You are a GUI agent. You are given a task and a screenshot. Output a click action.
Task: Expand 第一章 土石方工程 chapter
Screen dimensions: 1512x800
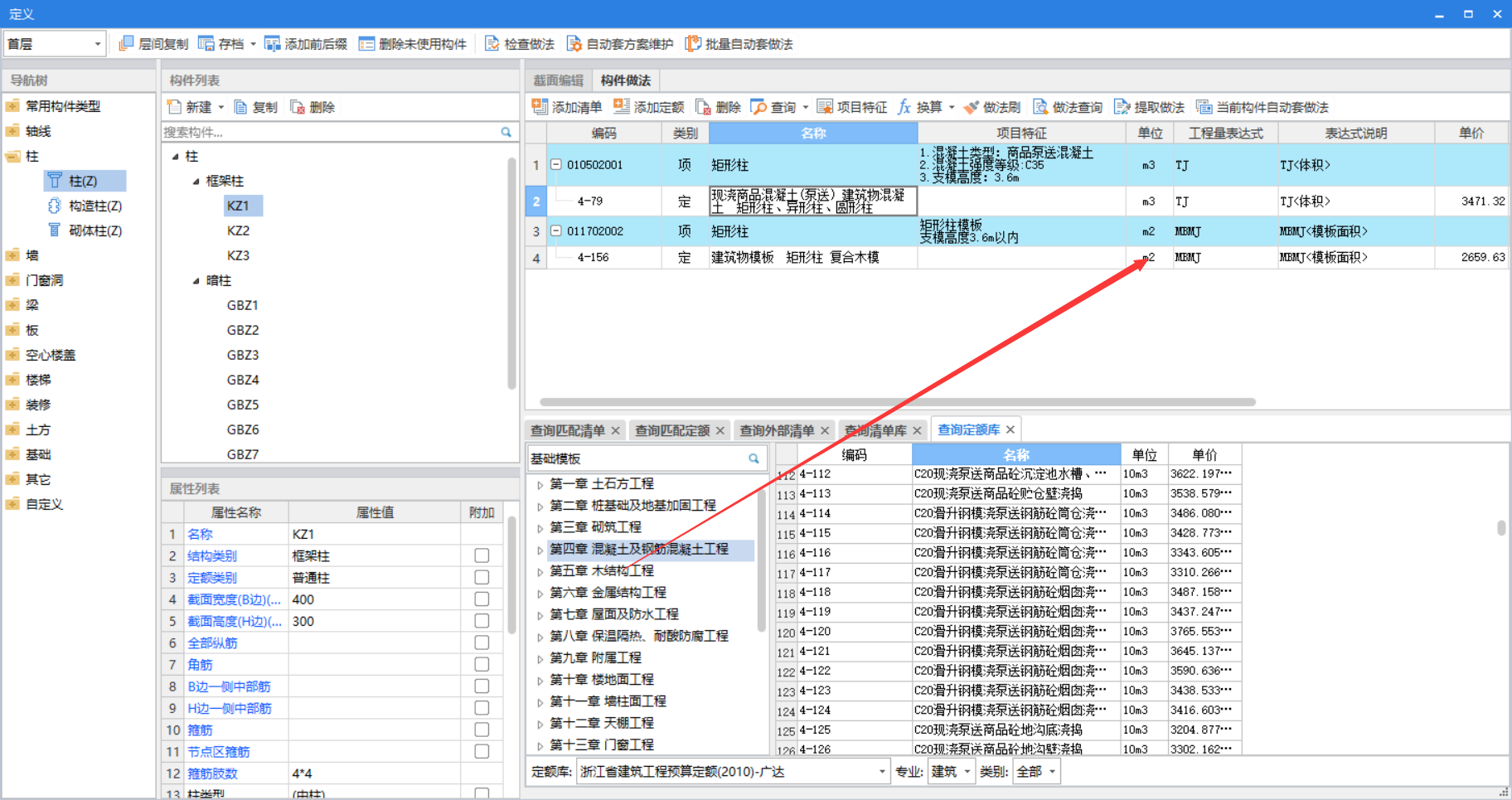click(540, 484)
